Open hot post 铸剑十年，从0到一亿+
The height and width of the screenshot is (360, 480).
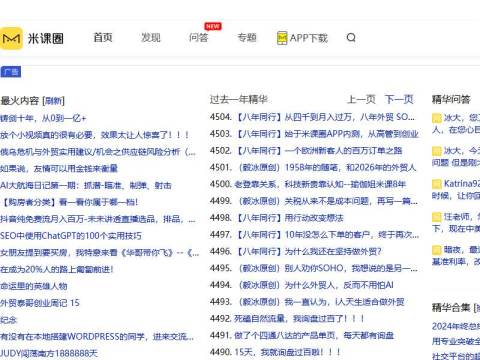pos(43,118)
